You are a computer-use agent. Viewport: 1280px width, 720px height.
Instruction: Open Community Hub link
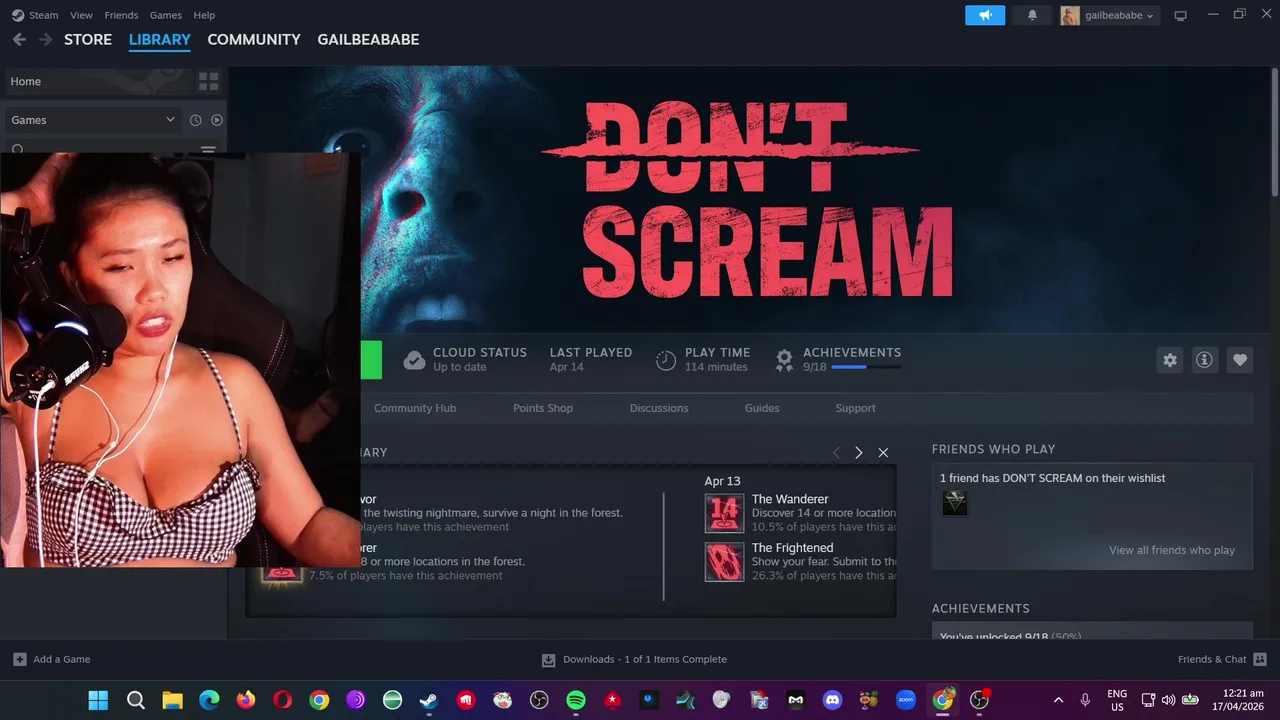415,408
